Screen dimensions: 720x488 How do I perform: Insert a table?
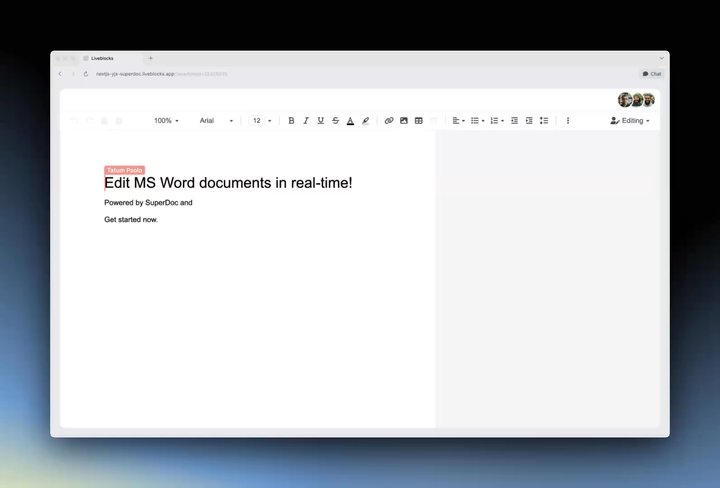(419, 121)
